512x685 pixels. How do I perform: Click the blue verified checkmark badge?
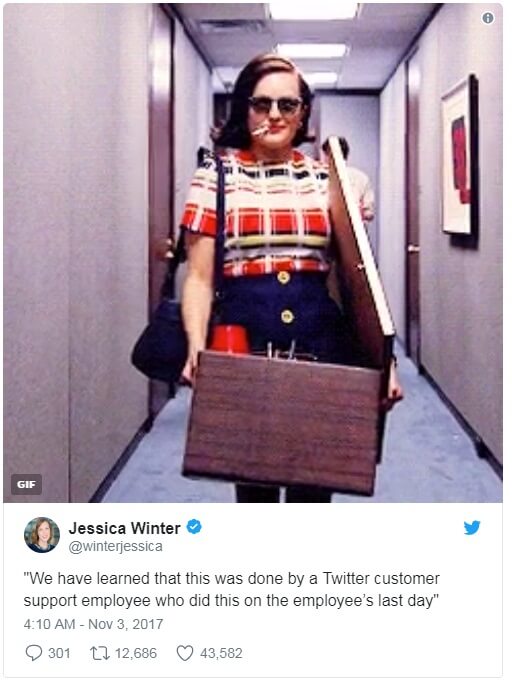pyautogui.click(x=194, y=527)
